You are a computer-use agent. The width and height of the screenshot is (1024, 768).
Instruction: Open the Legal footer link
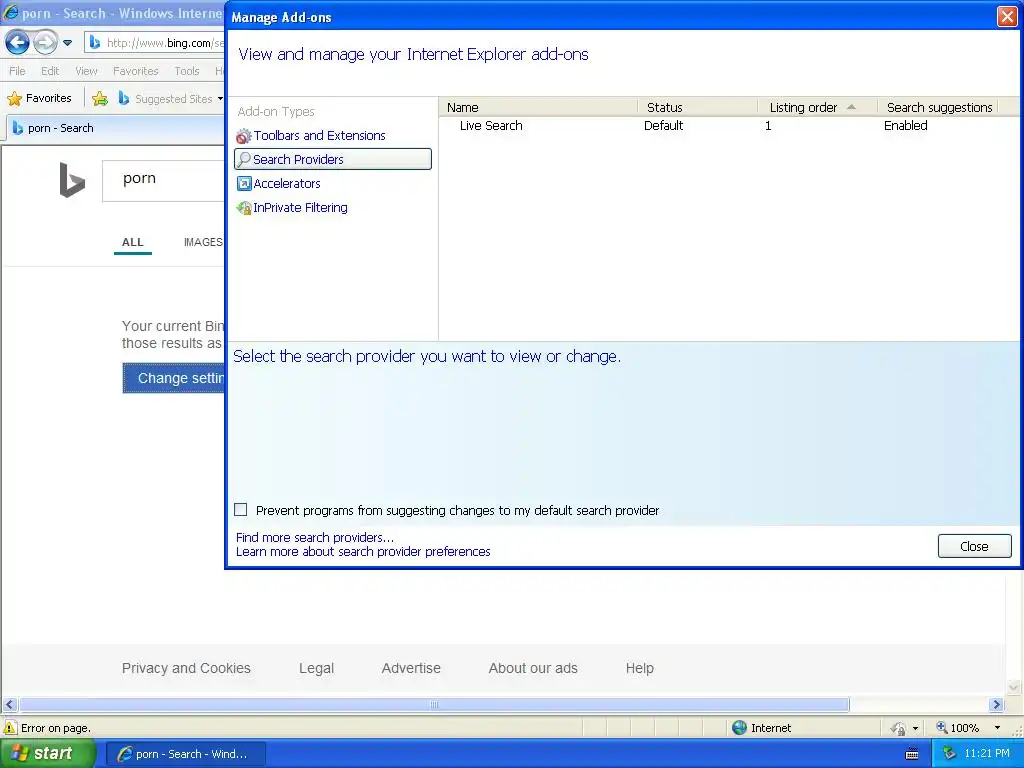316,668
